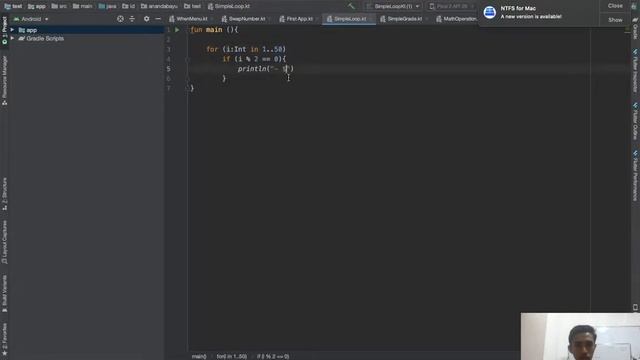640x360 pixels.
Task: Click the main() breadcrumb at editor bottom
Action: (x=199, y=356)
